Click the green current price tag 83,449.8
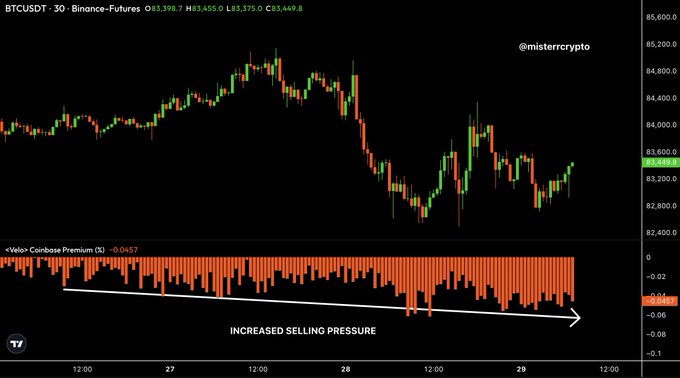This screenshot has height=378, width=680. (x=660, y=163)
